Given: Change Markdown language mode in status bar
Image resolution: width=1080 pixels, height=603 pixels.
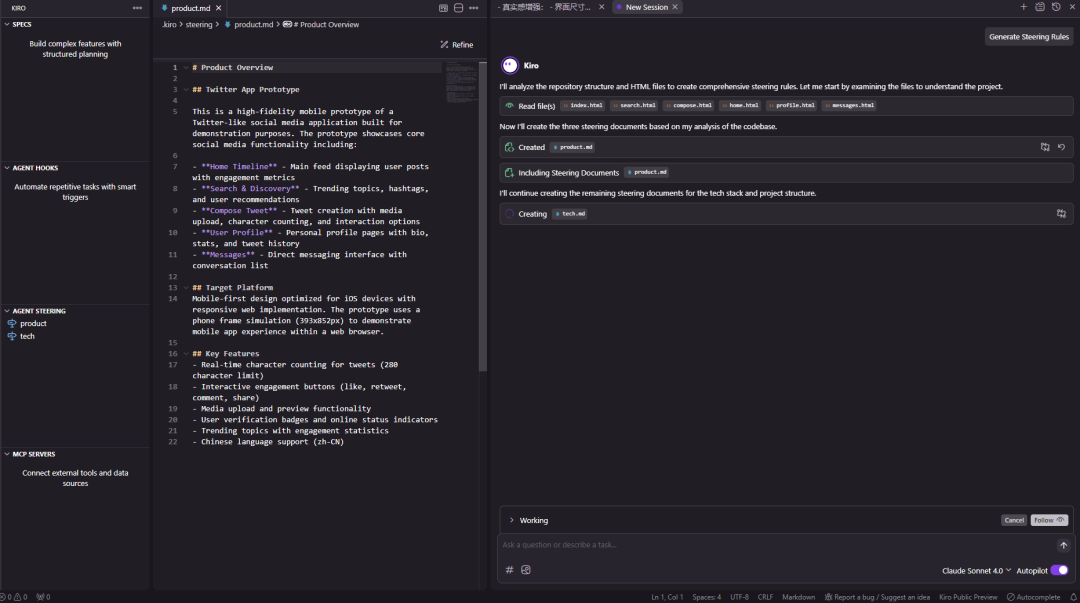Looking at the screenshot, I should [x=798, y=597].
